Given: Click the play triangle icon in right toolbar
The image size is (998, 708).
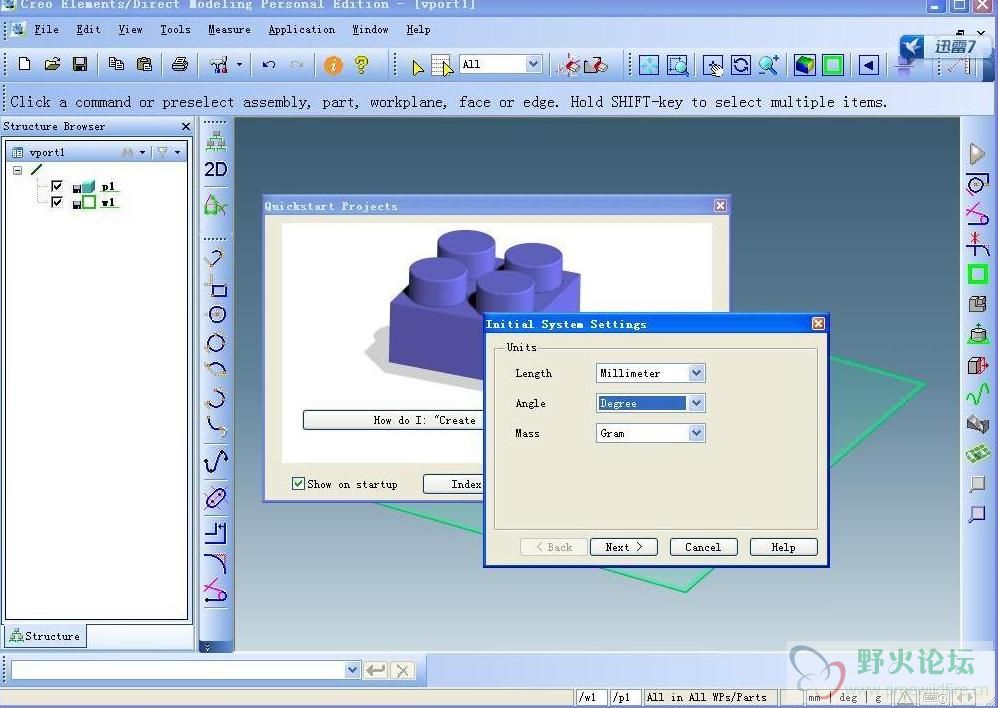Looking at the screenshot, I should [977, 153].
